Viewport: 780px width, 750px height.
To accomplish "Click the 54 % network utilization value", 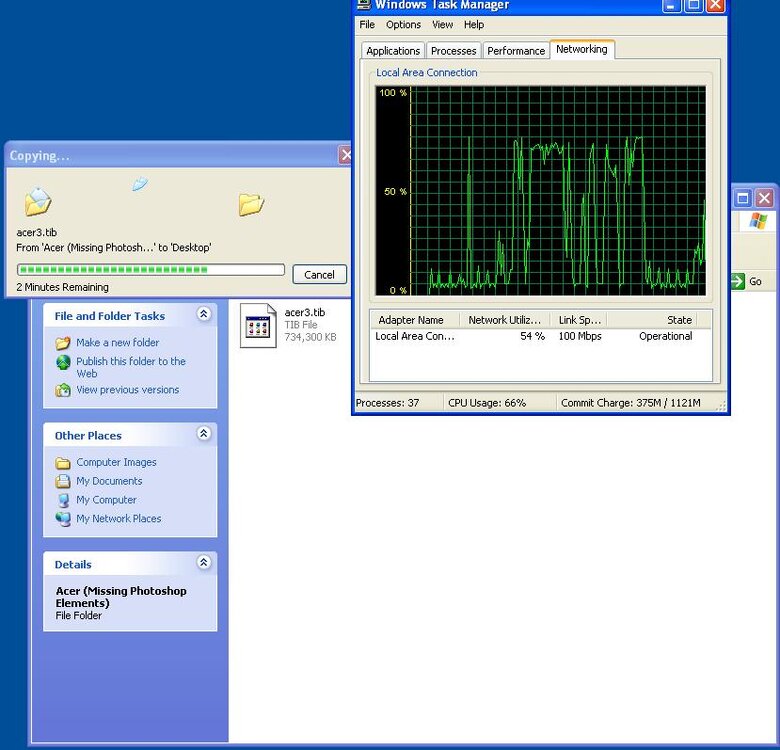I will click(532, 336).
